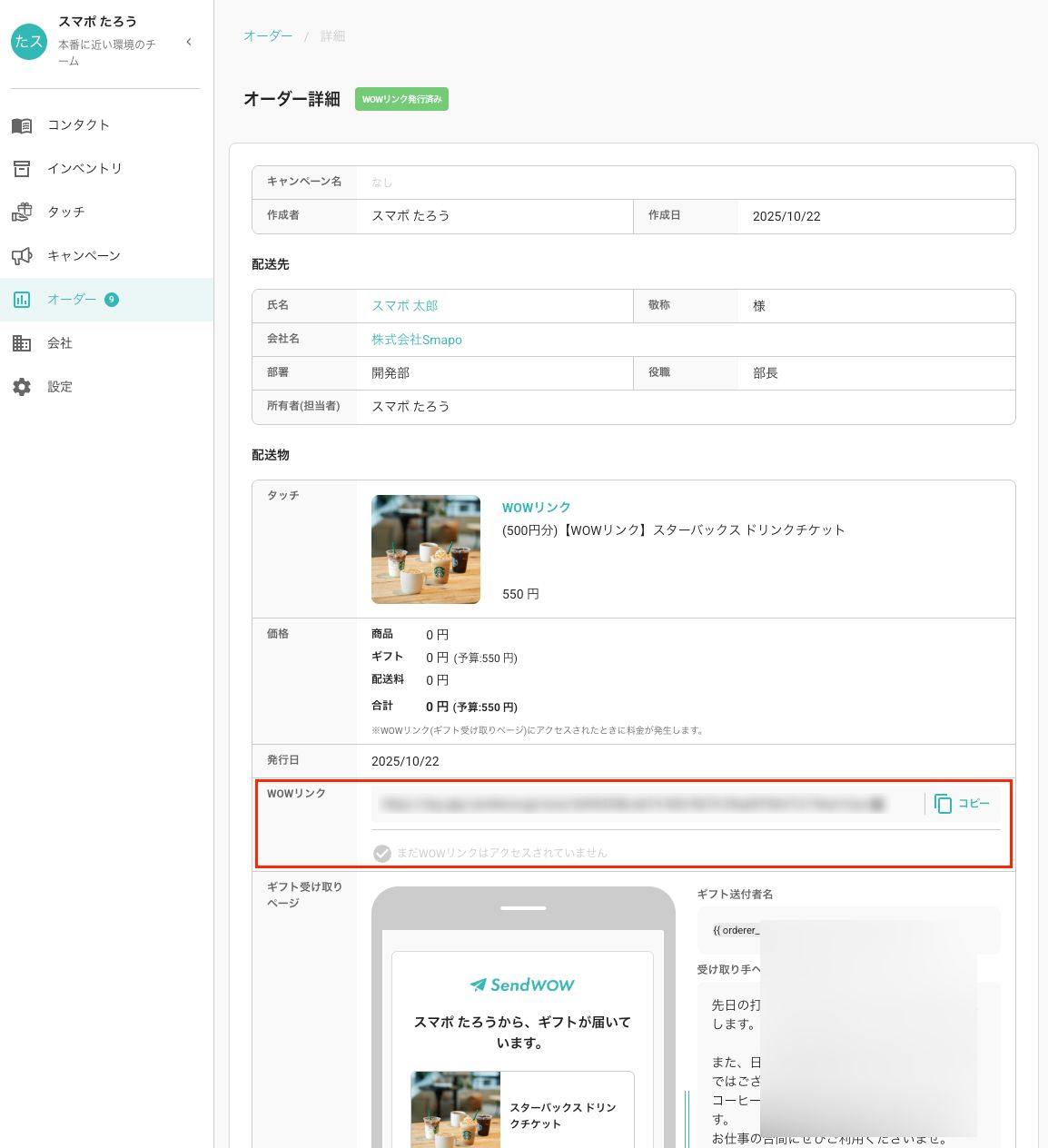The height and width of the screenshot is (1148, 1048).
Task: Click the user avatar circle
Action: point(29,41)
